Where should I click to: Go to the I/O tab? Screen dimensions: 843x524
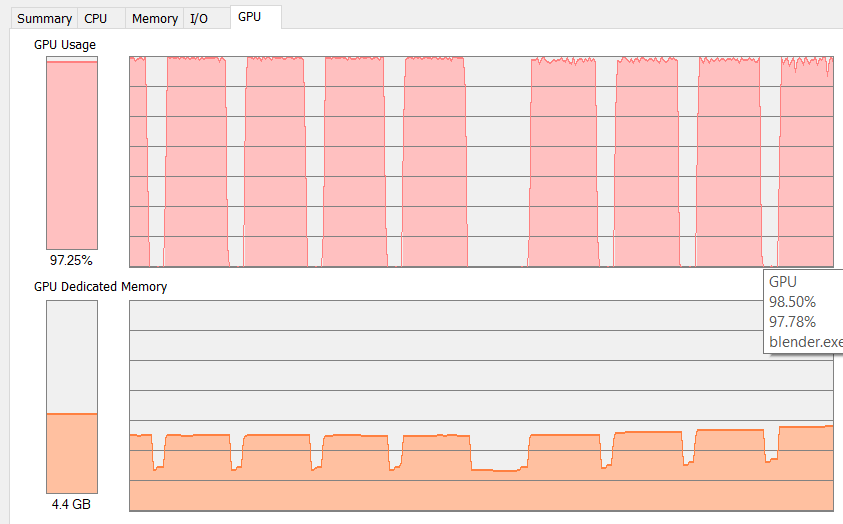[199, 18]
